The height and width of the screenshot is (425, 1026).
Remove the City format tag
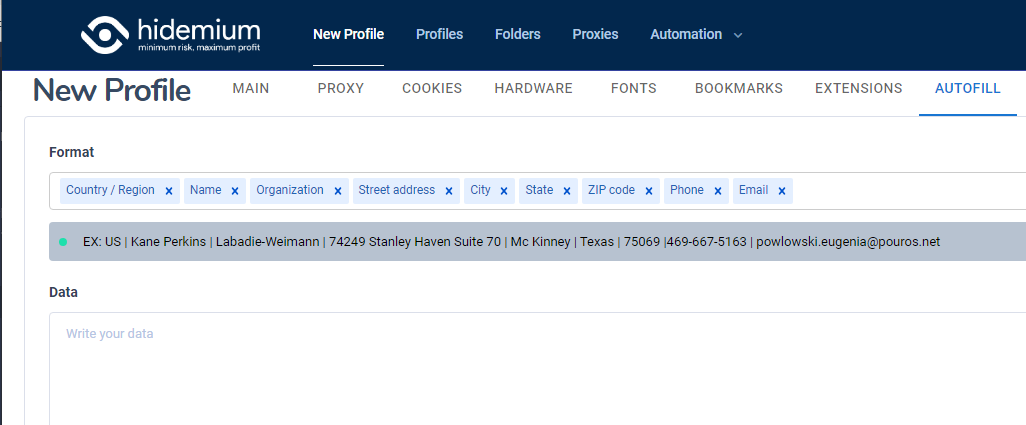tap(504, 191)
